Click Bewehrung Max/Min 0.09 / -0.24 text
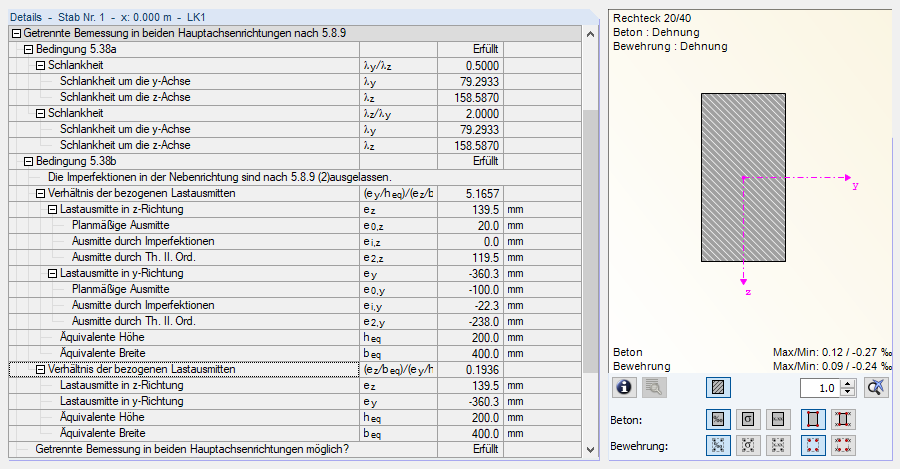 pyautogui.click(x=832, y=366)
